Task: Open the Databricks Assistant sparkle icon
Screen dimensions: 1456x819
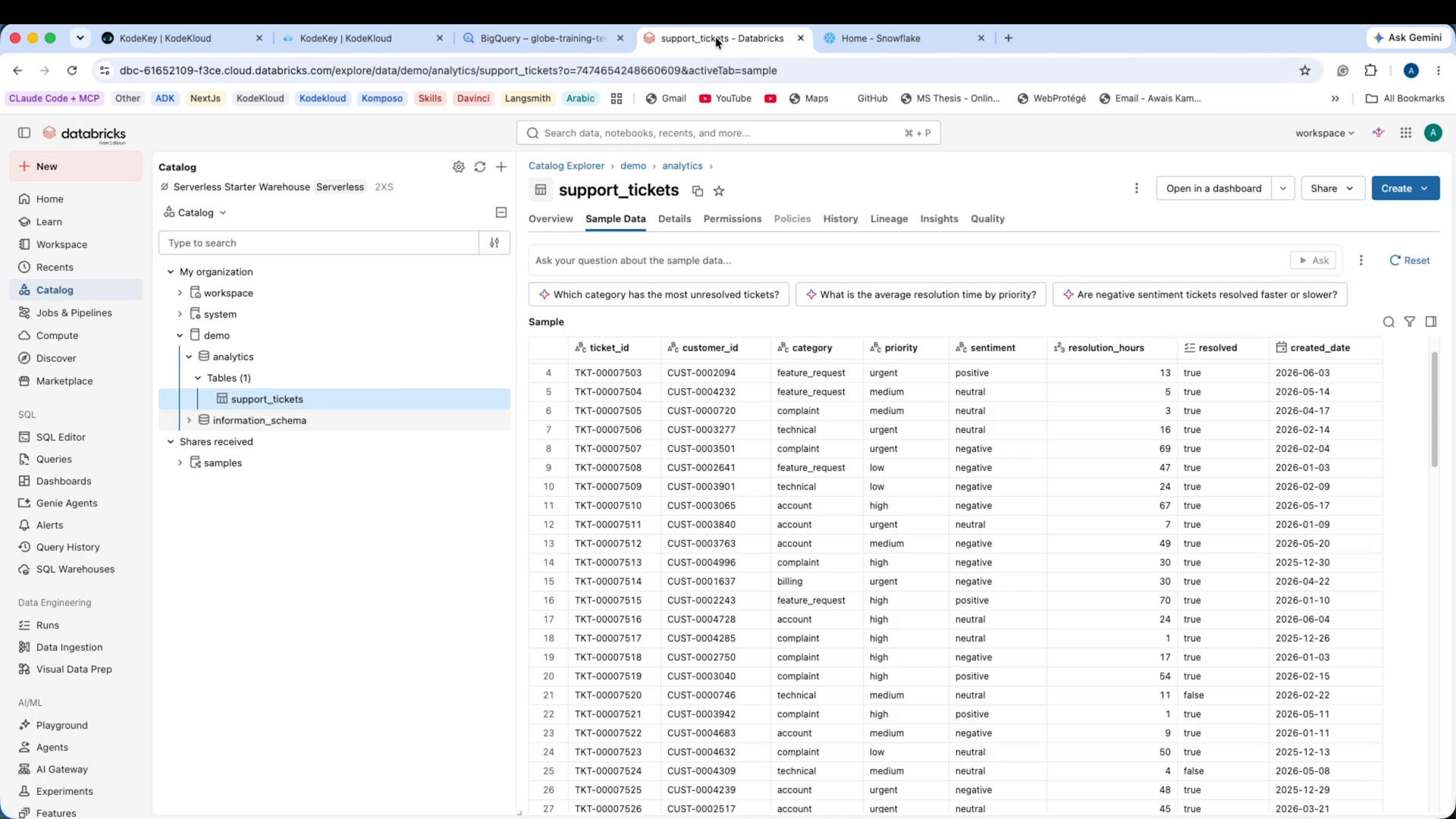Action: coord(1379,133)
